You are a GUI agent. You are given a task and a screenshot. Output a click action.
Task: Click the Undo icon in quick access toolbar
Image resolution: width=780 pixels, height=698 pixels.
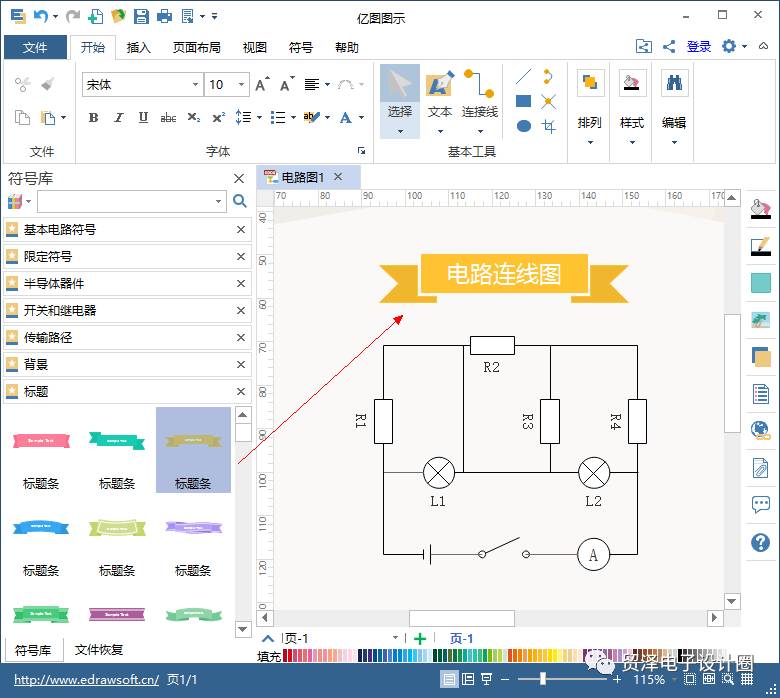tap(41, 16)
